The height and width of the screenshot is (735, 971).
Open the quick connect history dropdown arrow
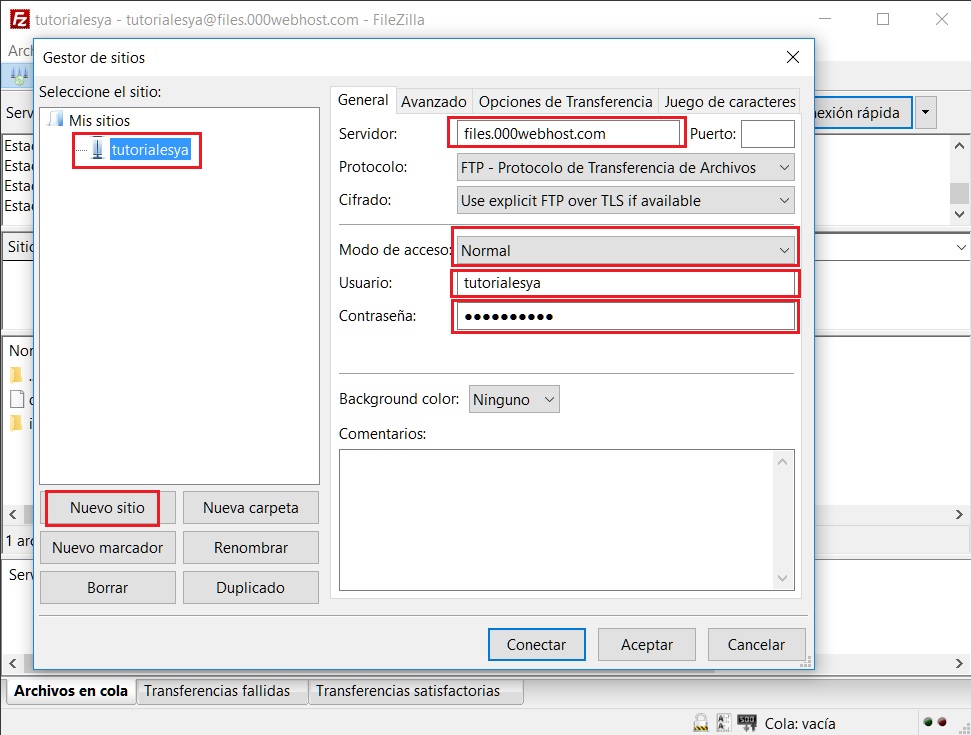[x=925, y=113]
